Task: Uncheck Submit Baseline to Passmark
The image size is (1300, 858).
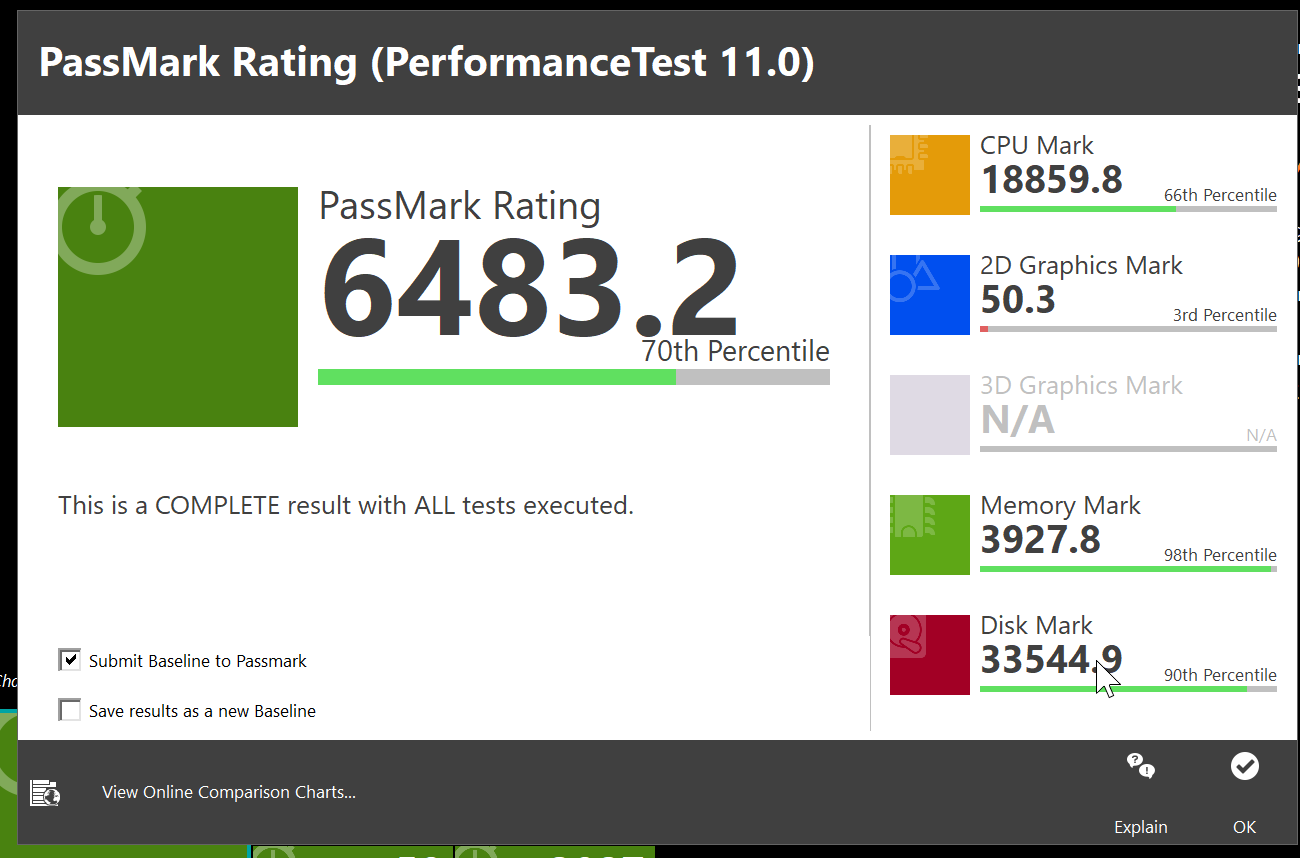Action: pos(70,660)
